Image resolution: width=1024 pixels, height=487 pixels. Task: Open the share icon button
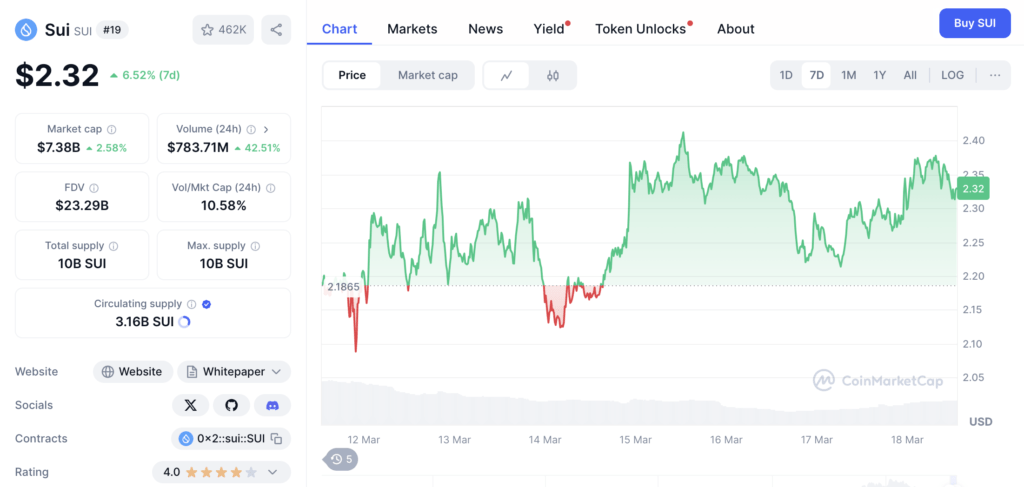point(276,29)
